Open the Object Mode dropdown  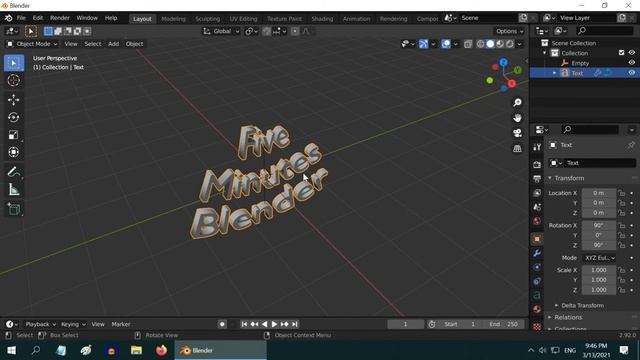32,44
